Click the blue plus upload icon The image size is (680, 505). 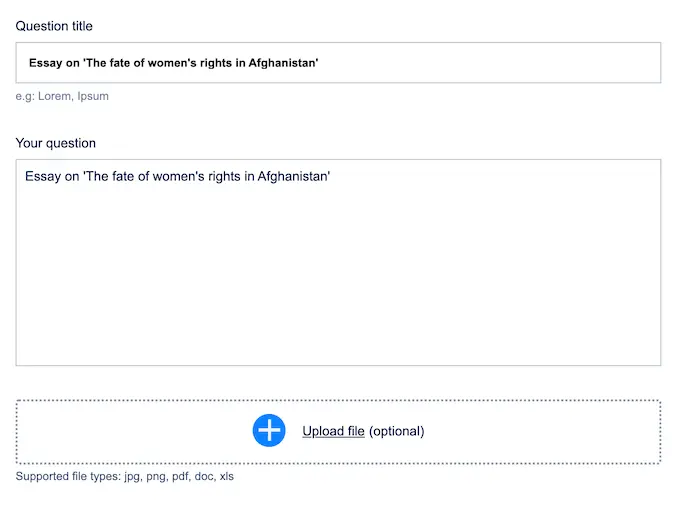click(x=269, y=431)
